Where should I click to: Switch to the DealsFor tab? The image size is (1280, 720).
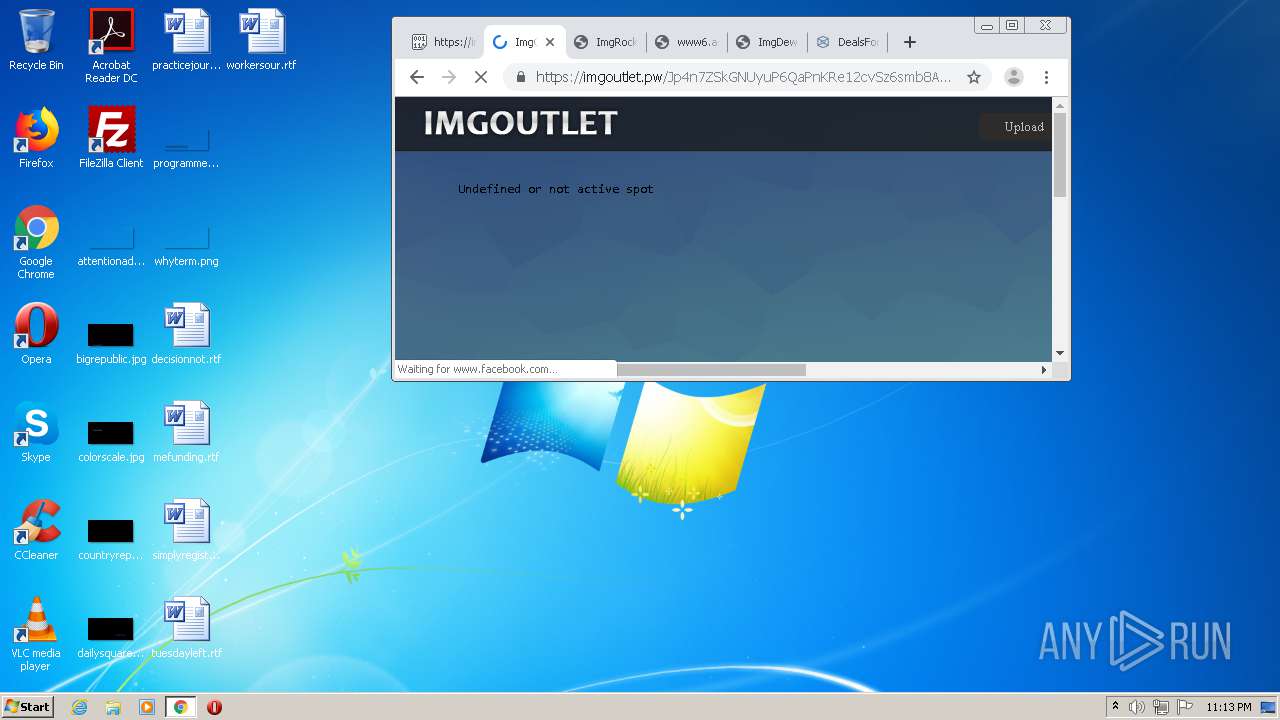tap(848, 42)
